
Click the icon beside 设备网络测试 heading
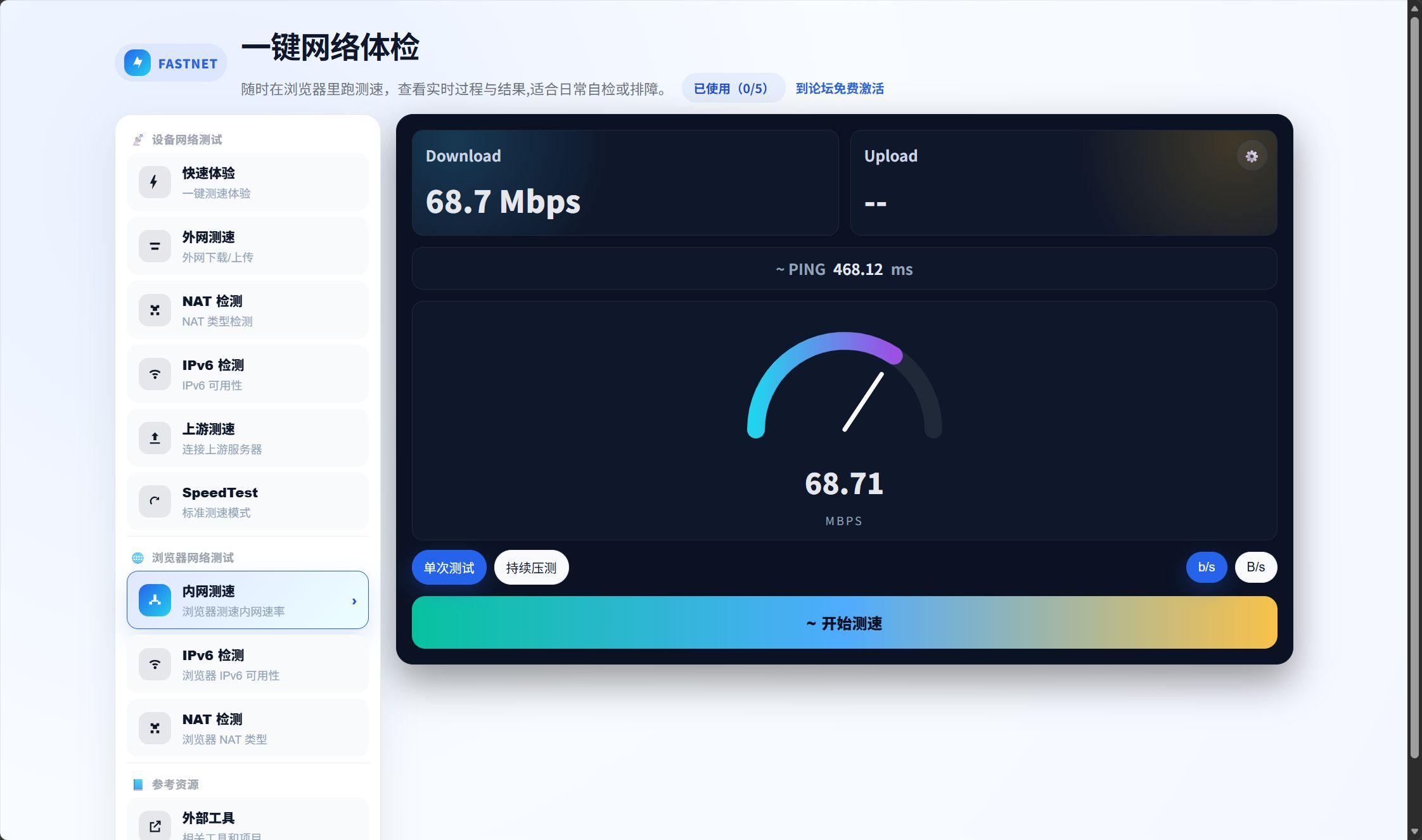tap(138, 140)
